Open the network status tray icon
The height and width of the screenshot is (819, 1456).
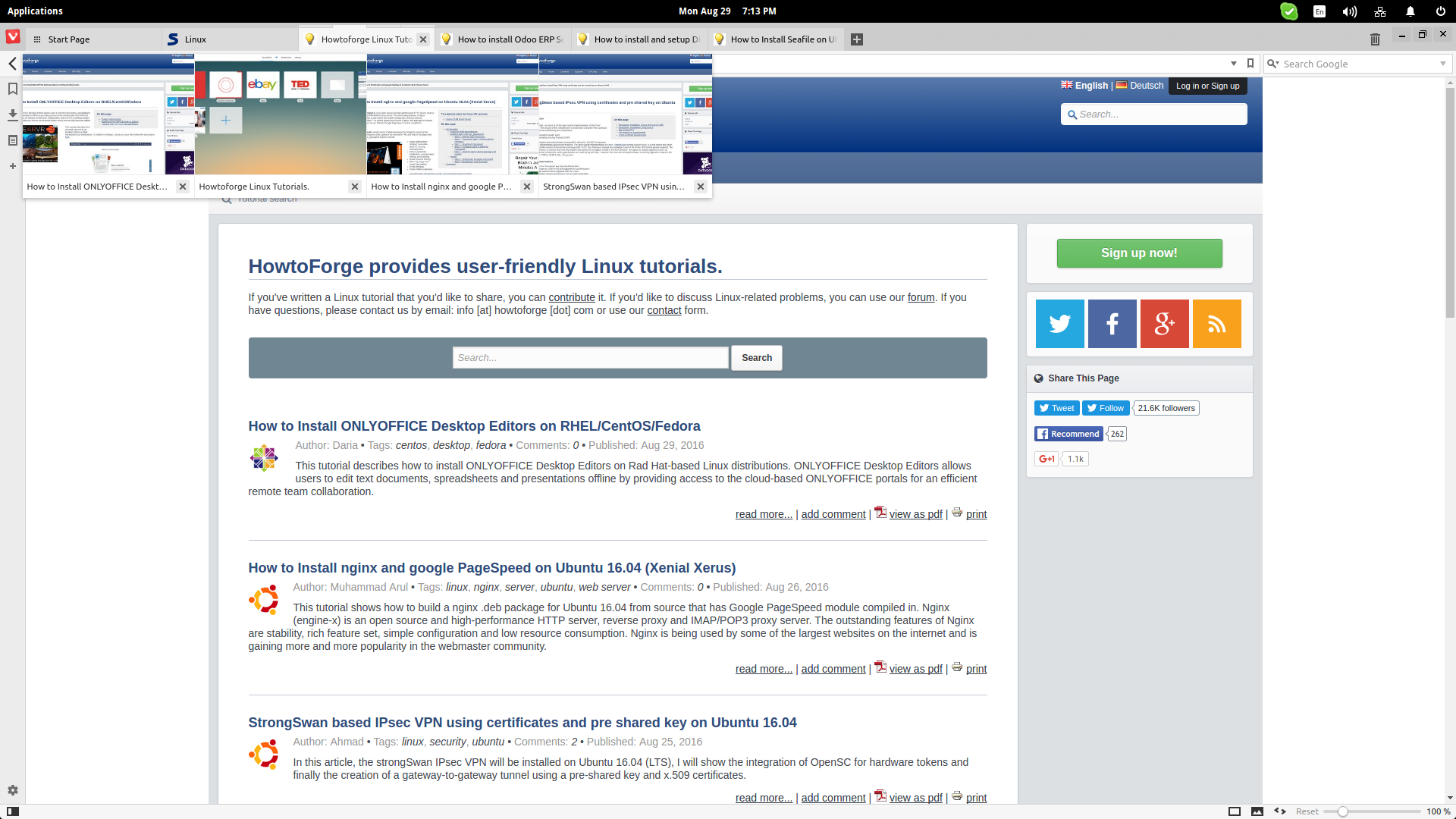(x=1380, y=11)
